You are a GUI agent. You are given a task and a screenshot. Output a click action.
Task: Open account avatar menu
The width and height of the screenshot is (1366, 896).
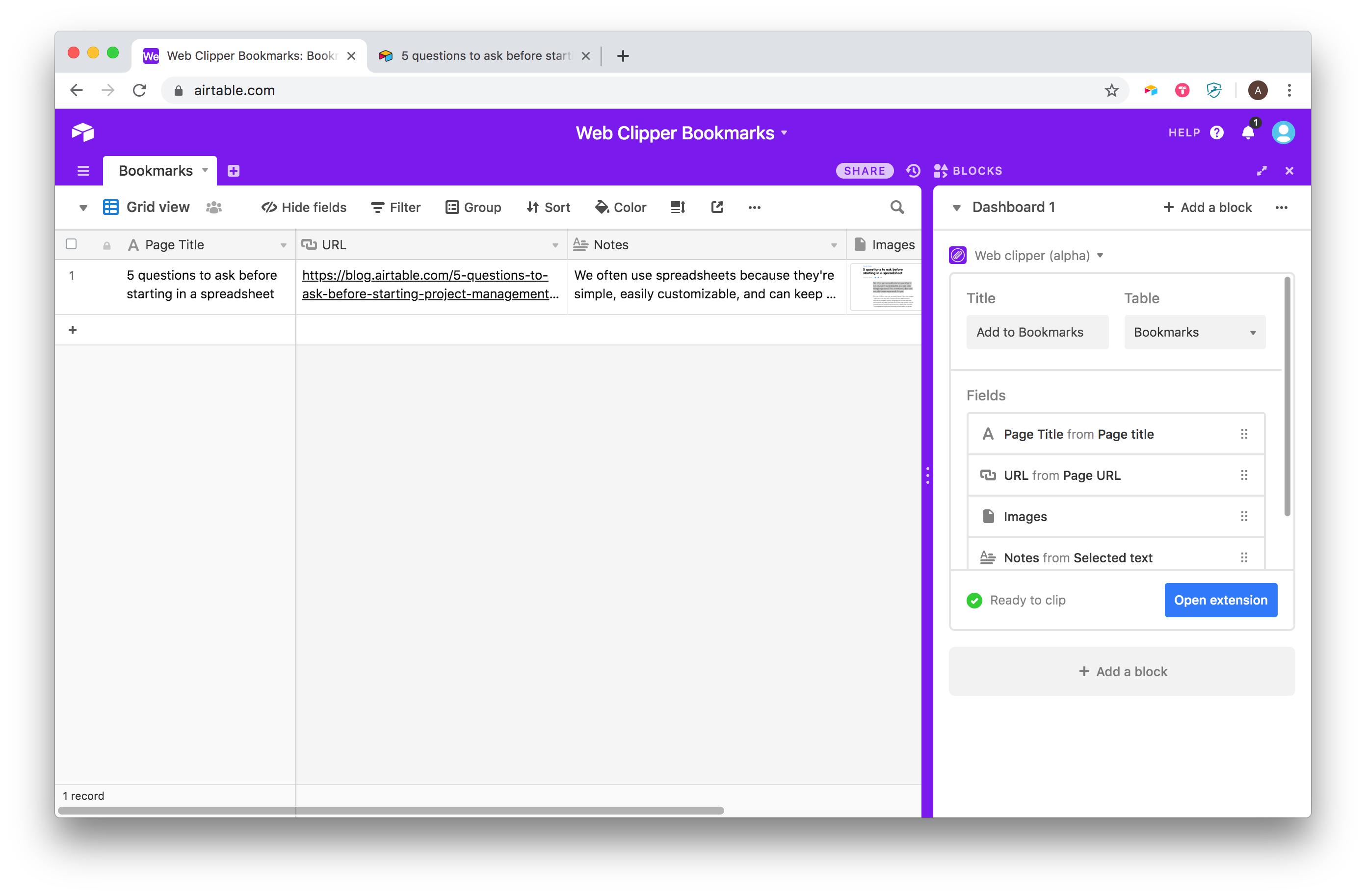(x=1283, y=132)
